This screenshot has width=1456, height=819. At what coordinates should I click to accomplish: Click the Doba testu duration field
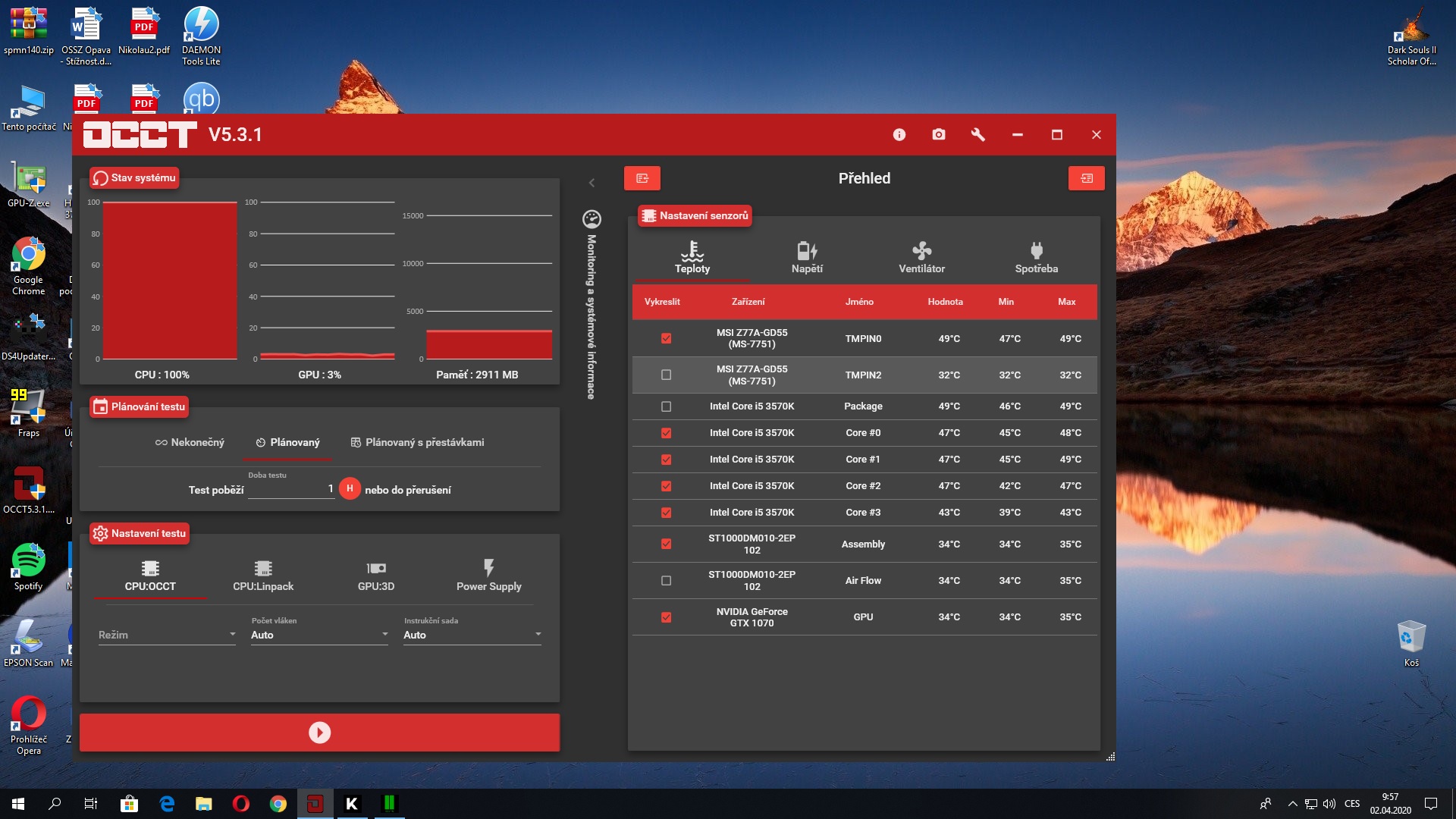(290, 489)
